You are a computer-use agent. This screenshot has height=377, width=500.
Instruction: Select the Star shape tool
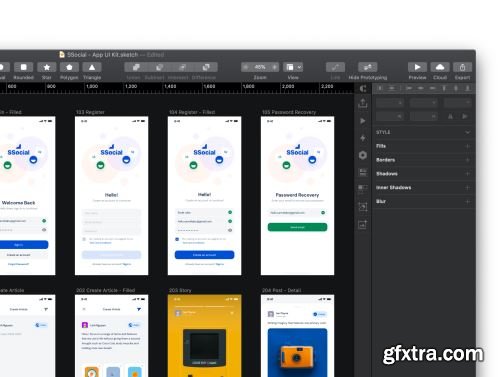coord(47,67)
